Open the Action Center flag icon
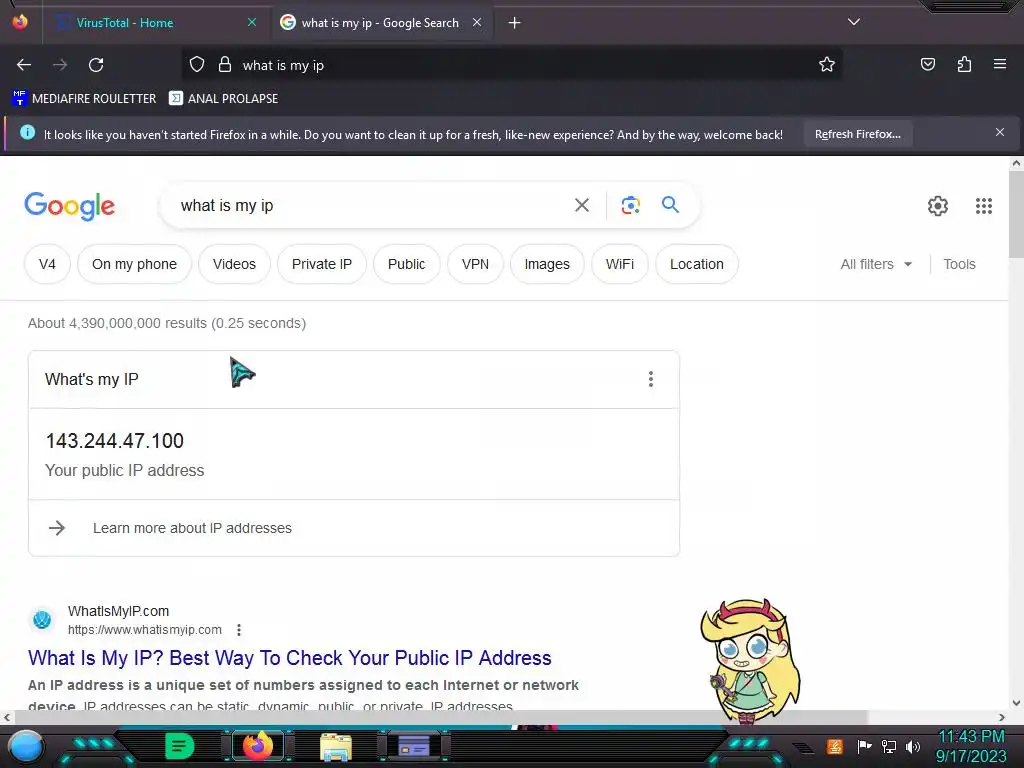1024x768 pixels. coord(864,746)
